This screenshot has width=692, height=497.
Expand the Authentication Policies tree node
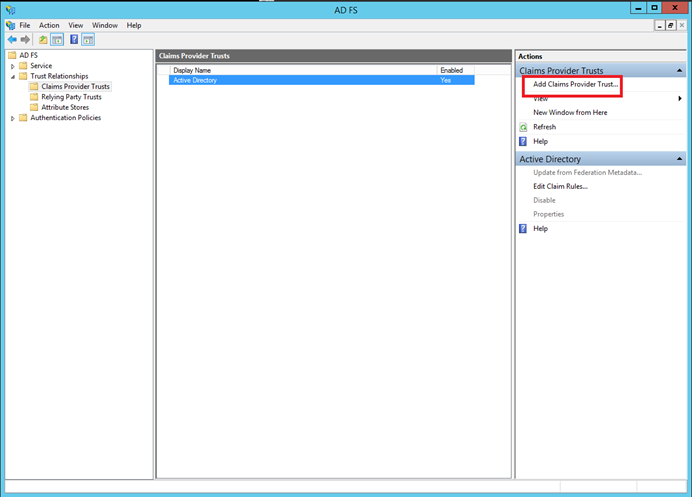(x=13, y=118)
